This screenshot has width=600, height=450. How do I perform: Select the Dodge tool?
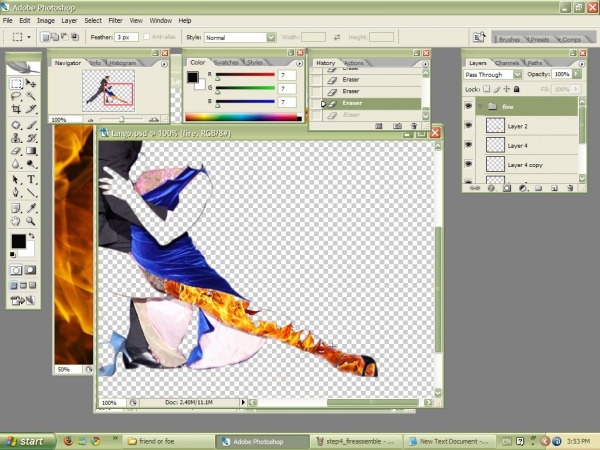31,164
